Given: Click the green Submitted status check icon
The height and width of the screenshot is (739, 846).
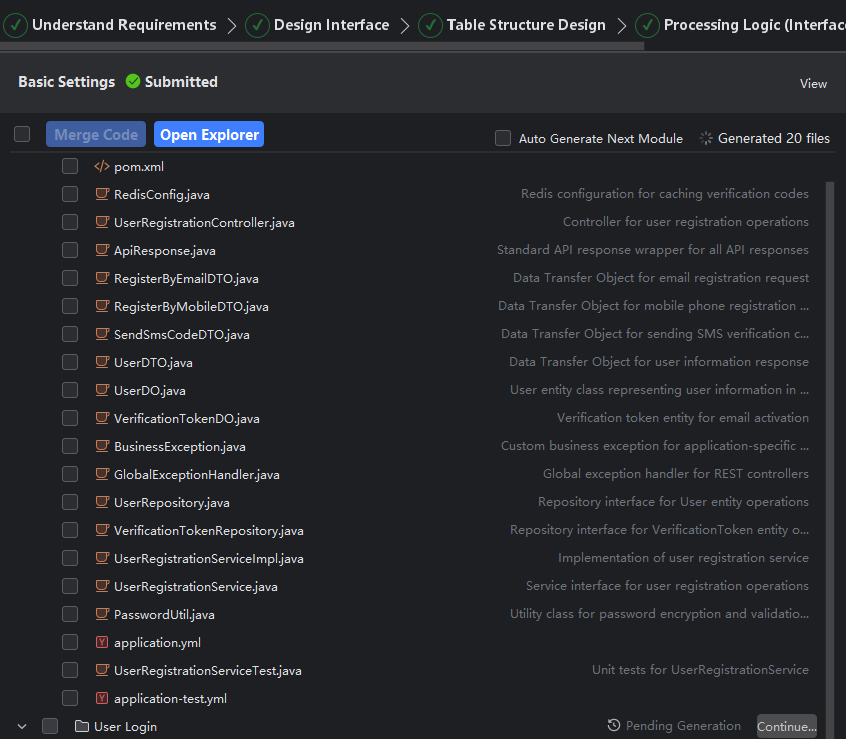Looking at the screenshot, I should point(133,82).
